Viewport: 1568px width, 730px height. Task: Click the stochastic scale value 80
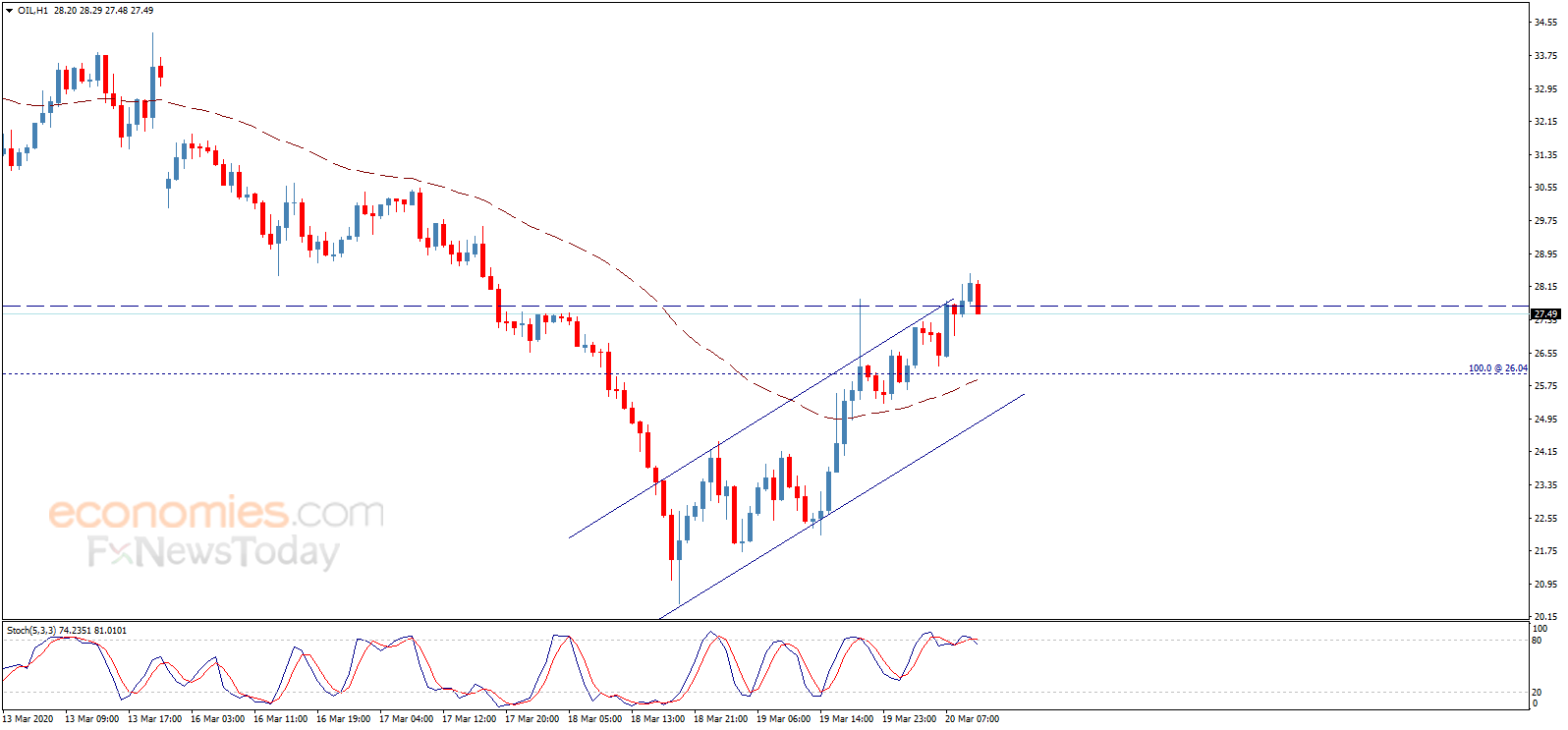[x=1538, y=640]
